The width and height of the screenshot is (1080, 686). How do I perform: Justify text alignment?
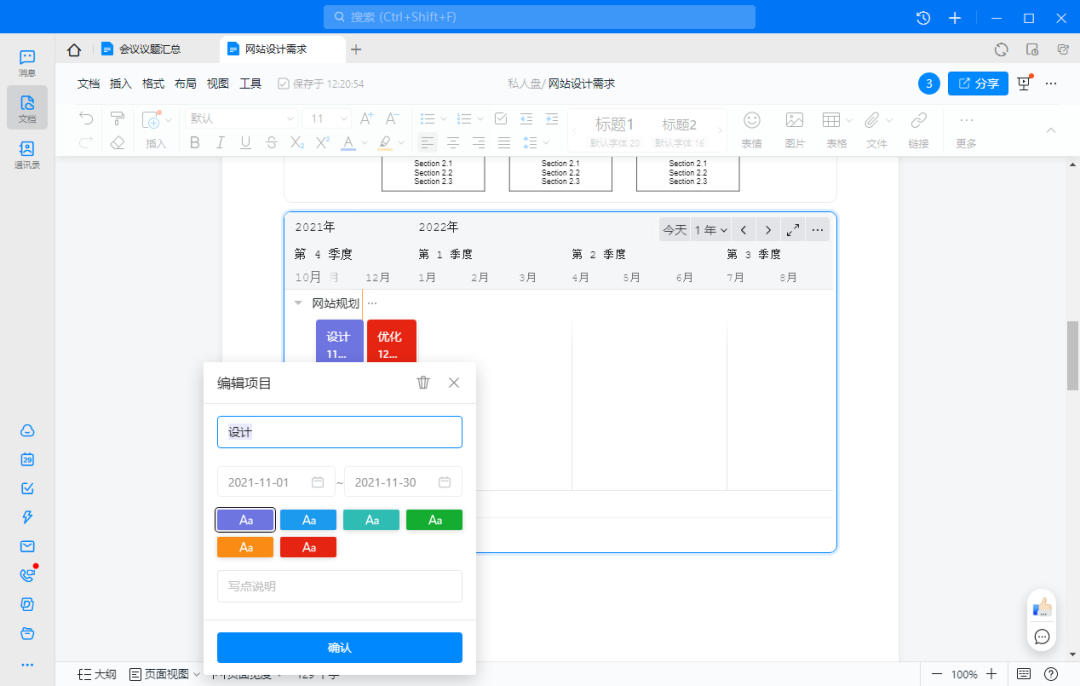click(x=504, y=143)
